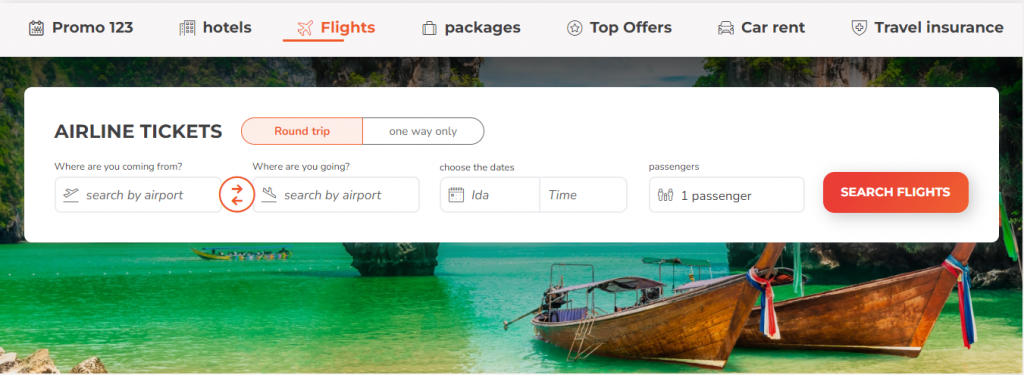Image resolution: width=1024 pixels, height=375 pixels.
Task: Click the SEARCH FLIGHTS button
Action: [895, 192]
